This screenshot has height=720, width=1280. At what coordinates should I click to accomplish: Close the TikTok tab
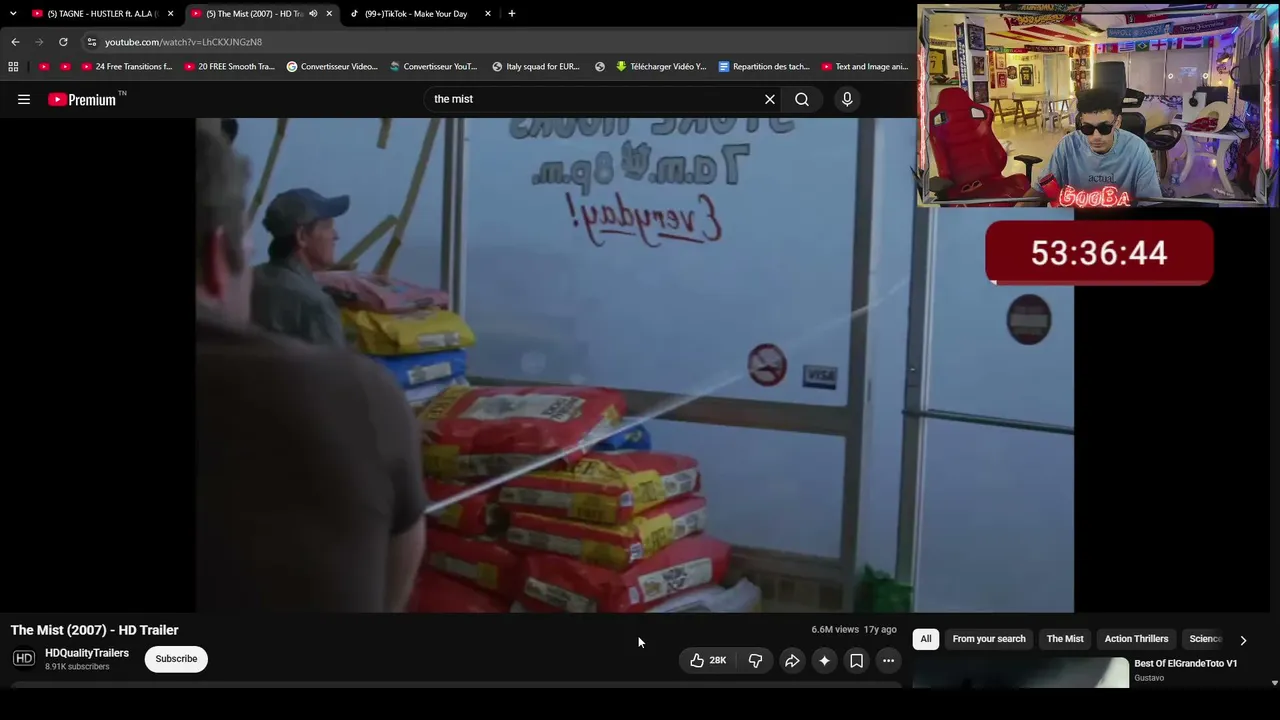[x=488, y=14]
